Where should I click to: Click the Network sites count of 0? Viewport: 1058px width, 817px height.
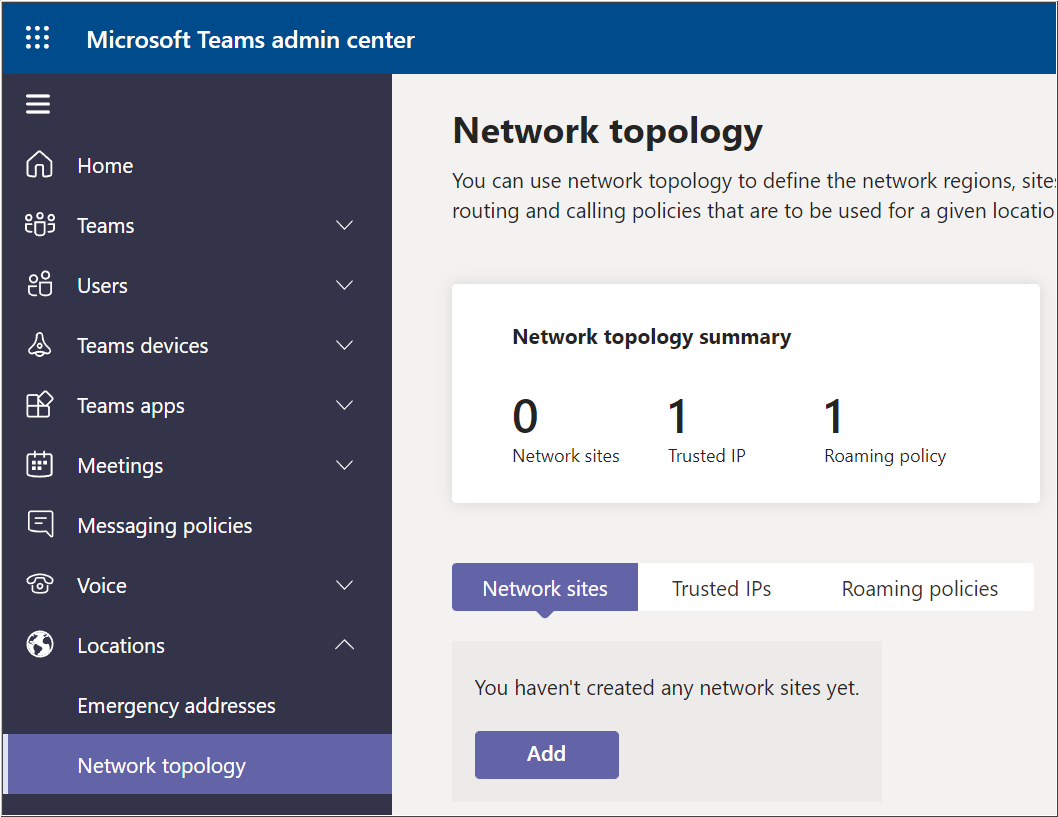(x=525, y=416)
